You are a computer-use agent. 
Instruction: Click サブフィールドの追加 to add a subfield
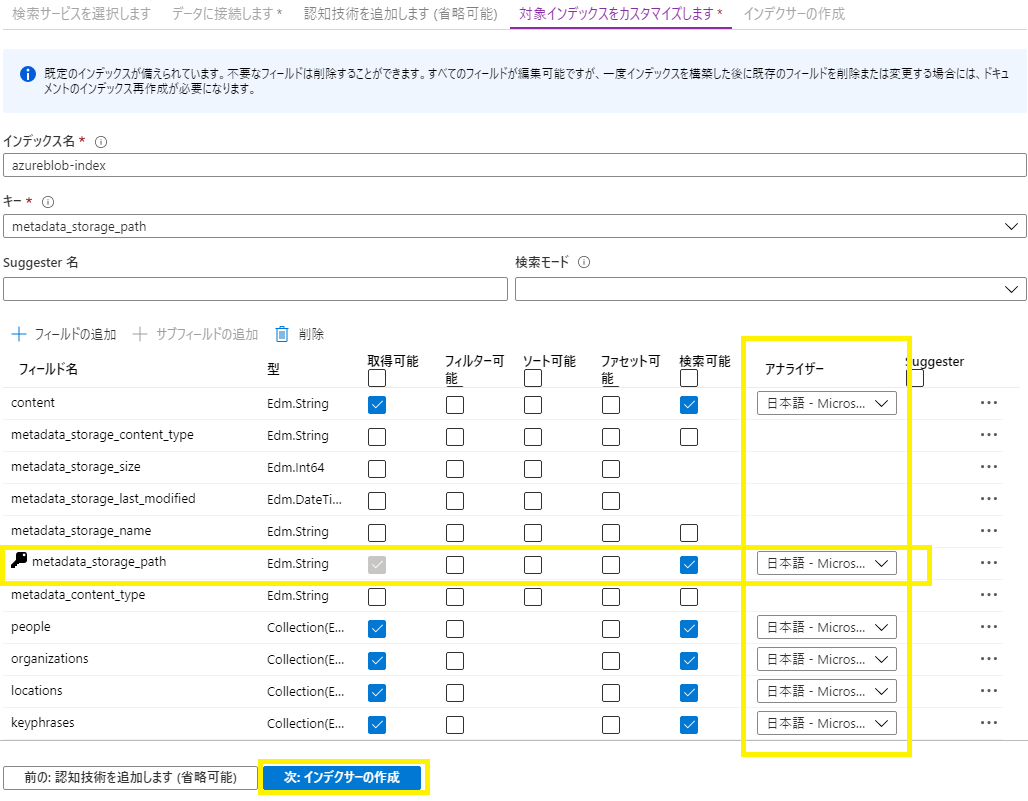coord(195,334)
